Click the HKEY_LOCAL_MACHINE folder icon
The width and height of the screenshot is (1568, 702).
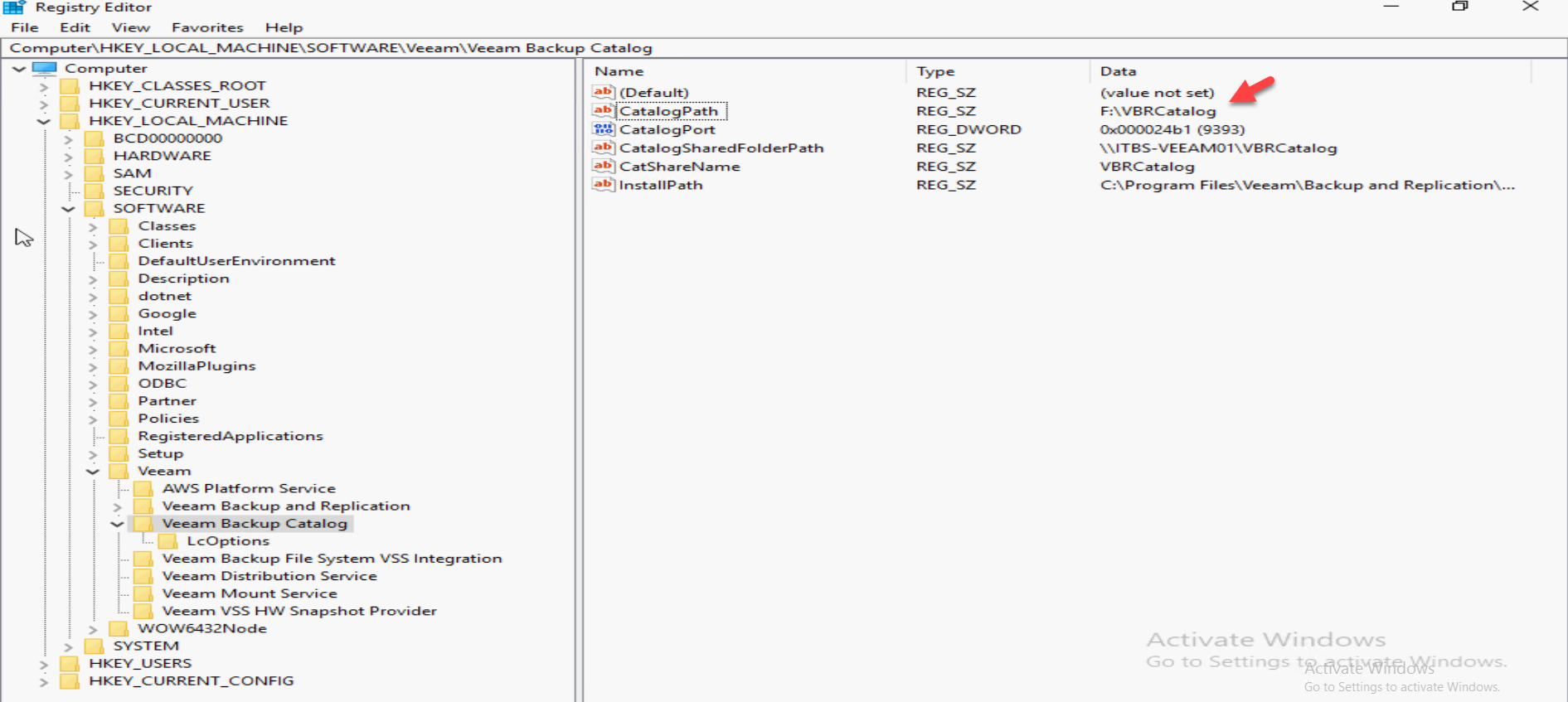(70, 120)
